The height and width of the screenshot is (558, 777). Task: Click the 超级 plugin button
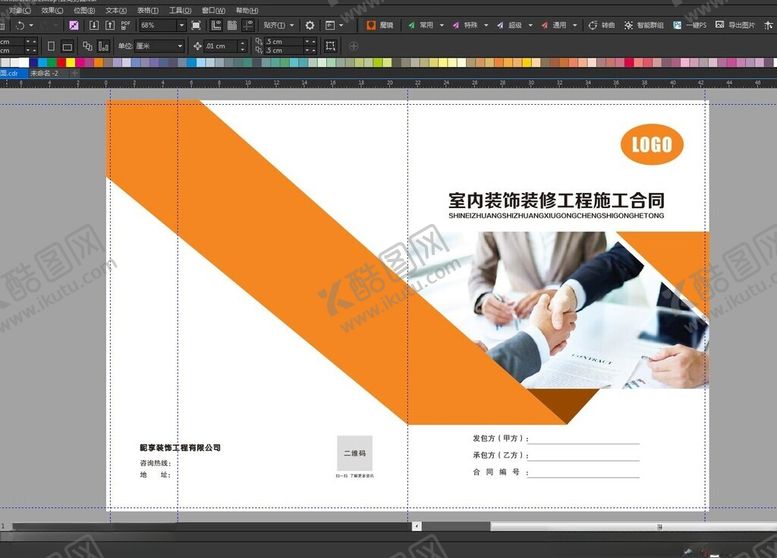(509, 25)
